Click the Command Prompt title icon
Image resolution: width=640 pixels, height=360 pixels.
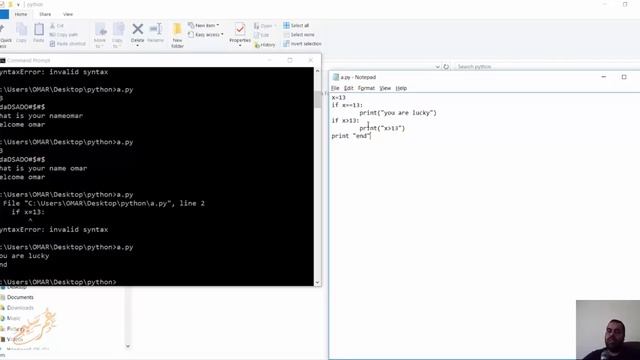[2, 60]
